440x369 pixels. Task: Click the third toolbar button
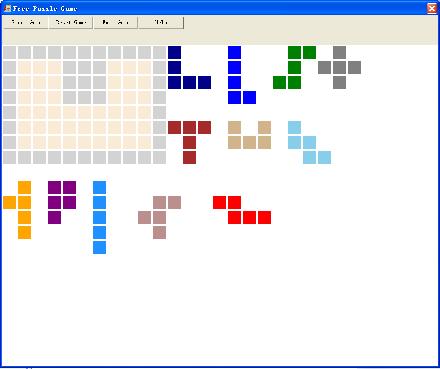(x=115, y=22)
